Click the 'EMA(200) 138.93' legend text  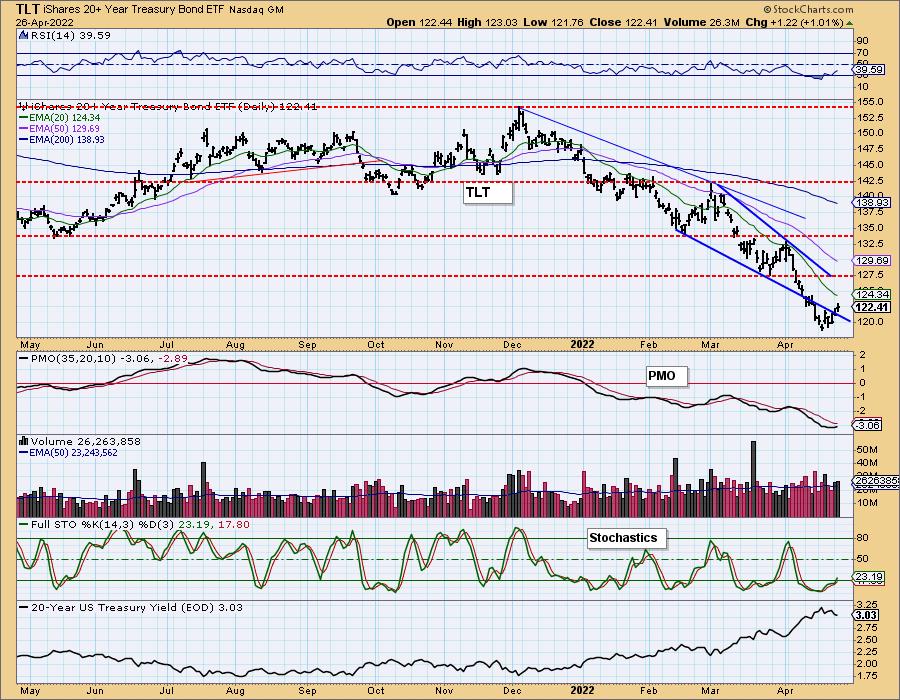pos(67,139)
